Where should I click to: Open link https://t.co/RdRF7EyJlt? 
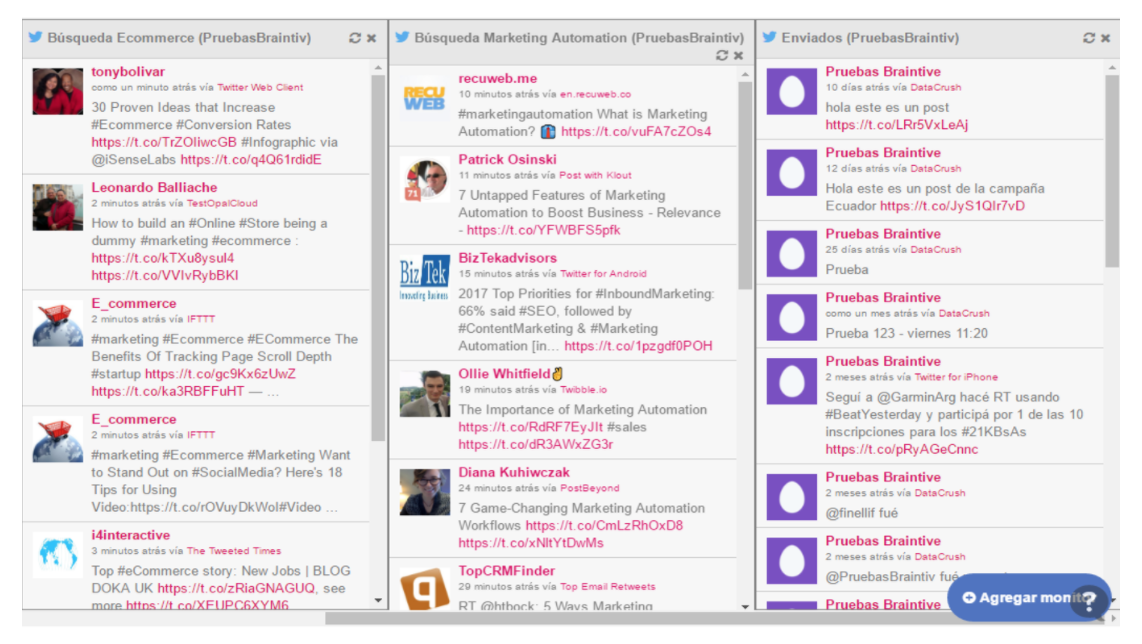click(531, 427)
